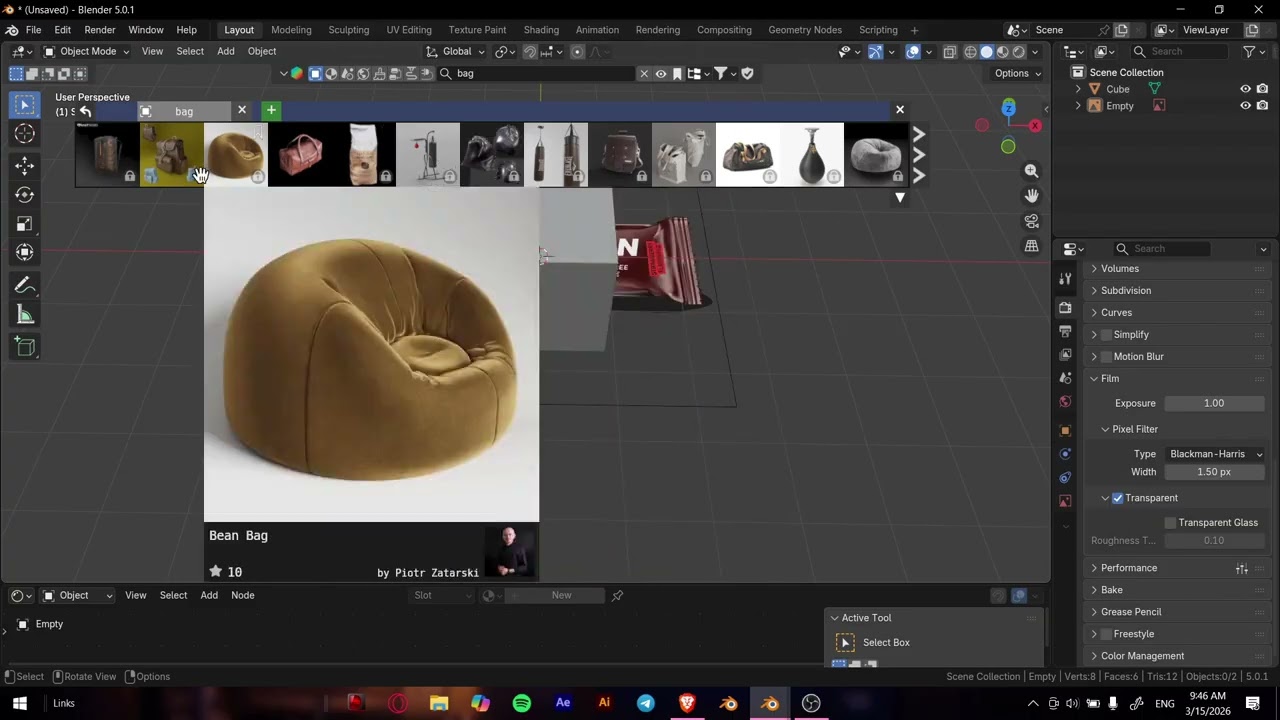The width and height of the screenshot is (1280, 720).
Task: Open After Effects from the taskbar
Action: (x=563, y=703)
